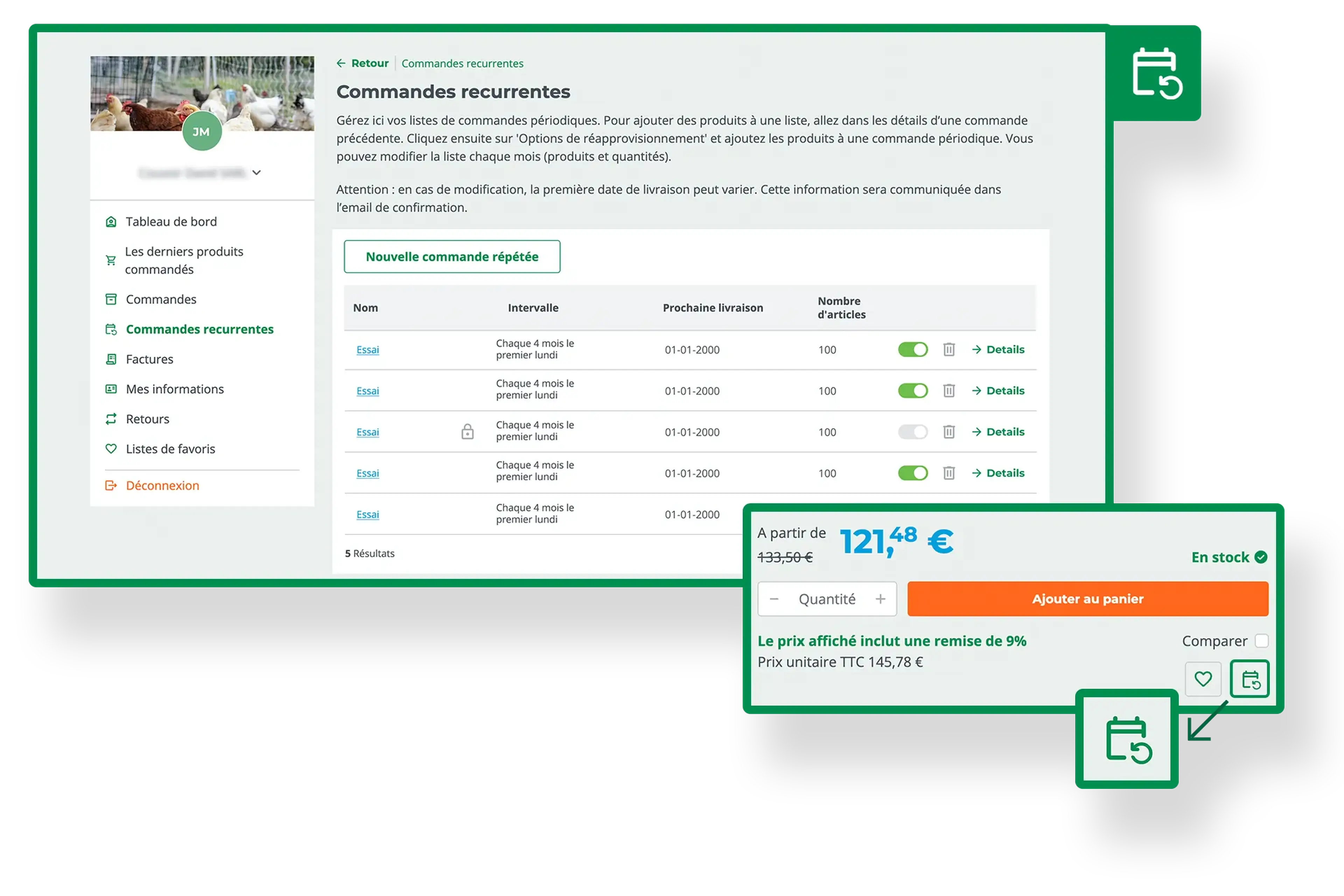The image size is (1344, 896).
Task: Open Factures in sidebar menu
Action: tap(149, 359)
